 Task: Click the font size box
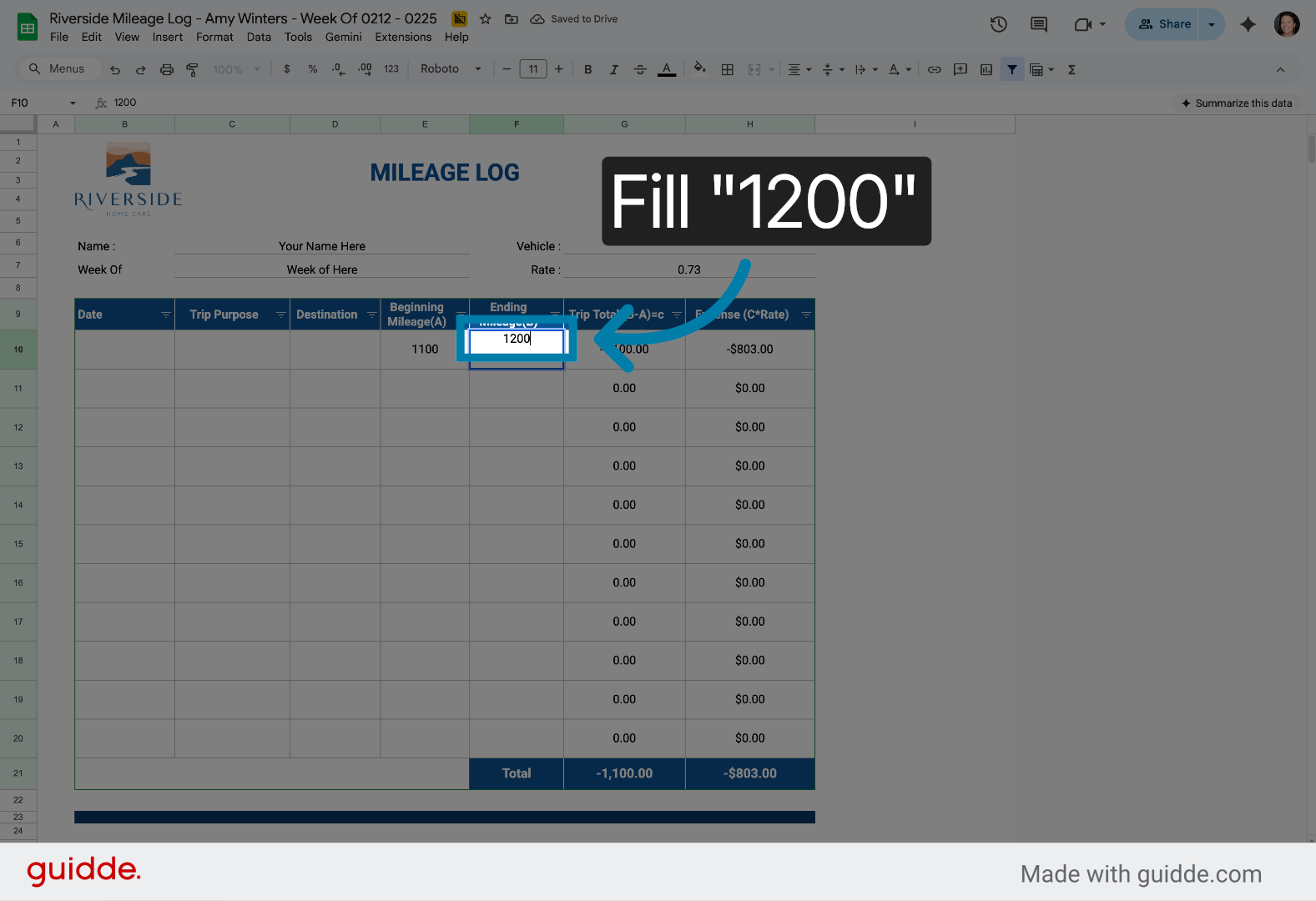coord(533,69)
